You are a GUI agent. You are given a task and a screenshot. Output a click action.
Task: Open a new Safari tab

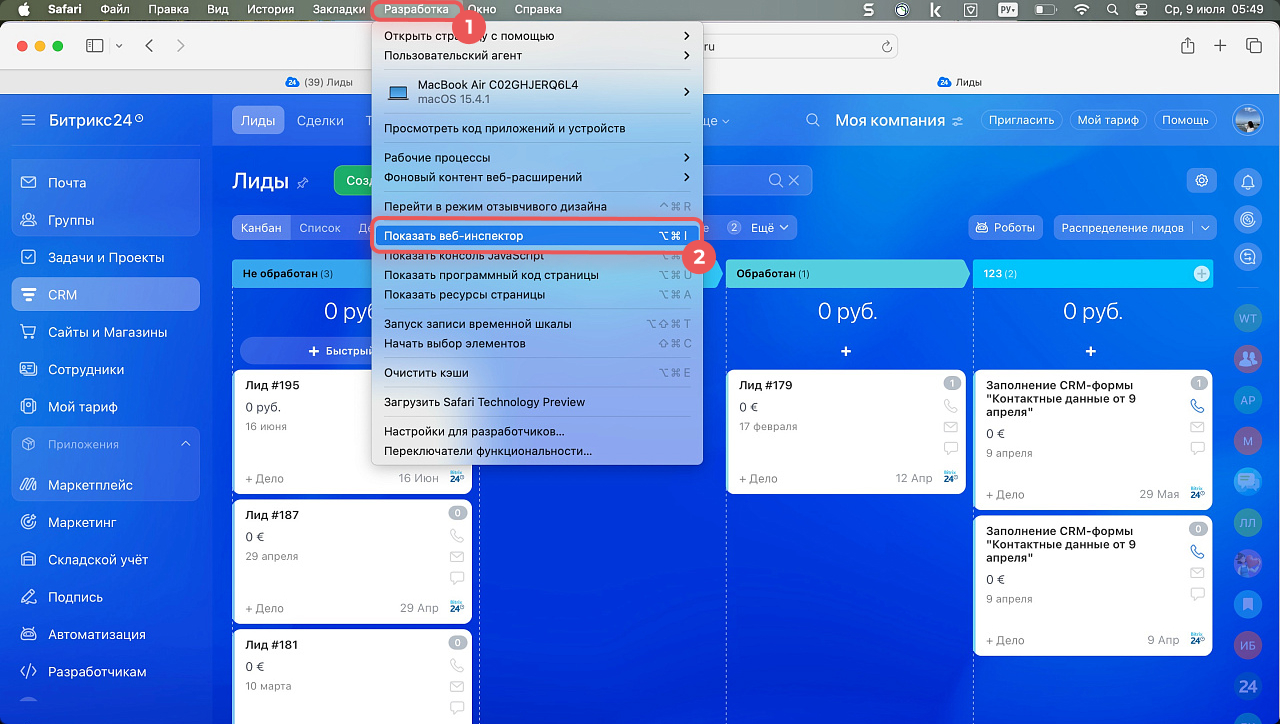1220,46
